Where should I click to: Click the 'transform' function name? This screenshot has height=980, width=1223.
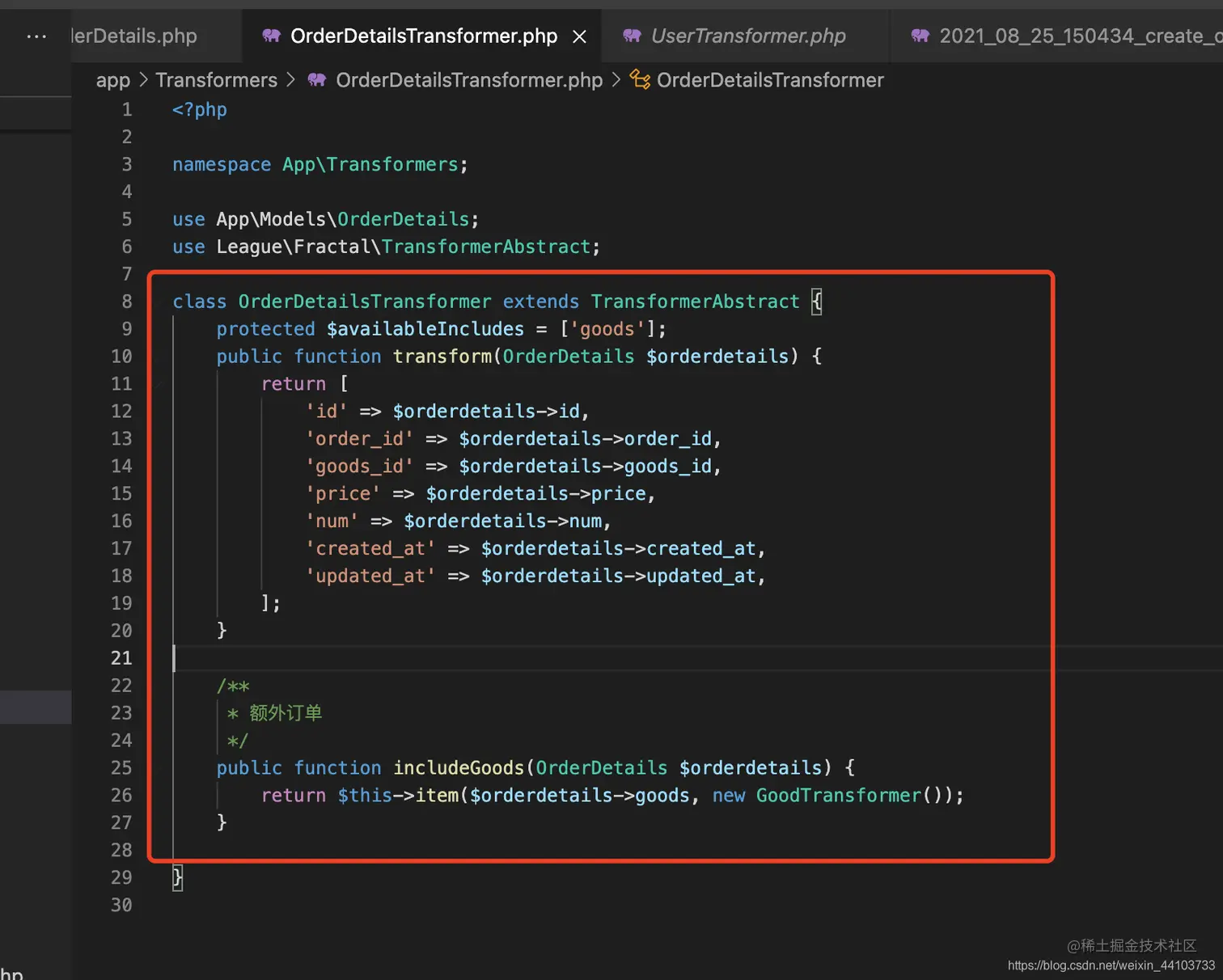442,357
